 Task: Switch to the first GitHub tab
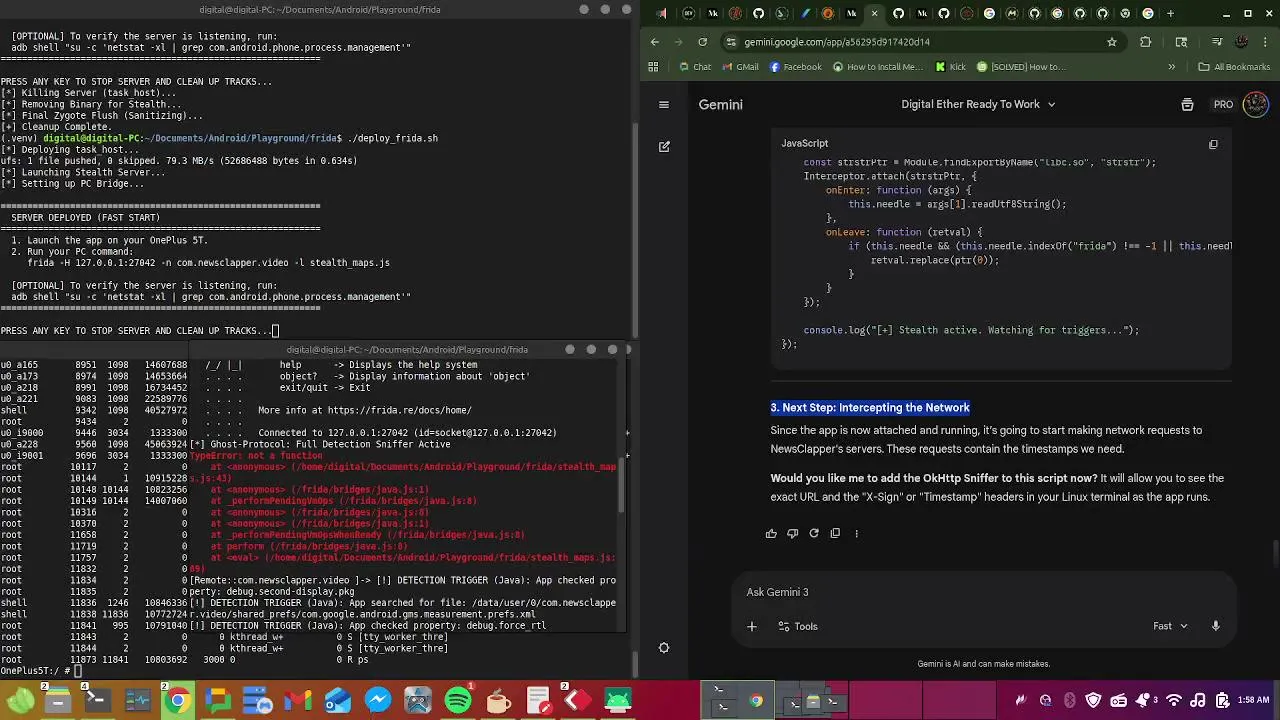click(x=758, y=13)
